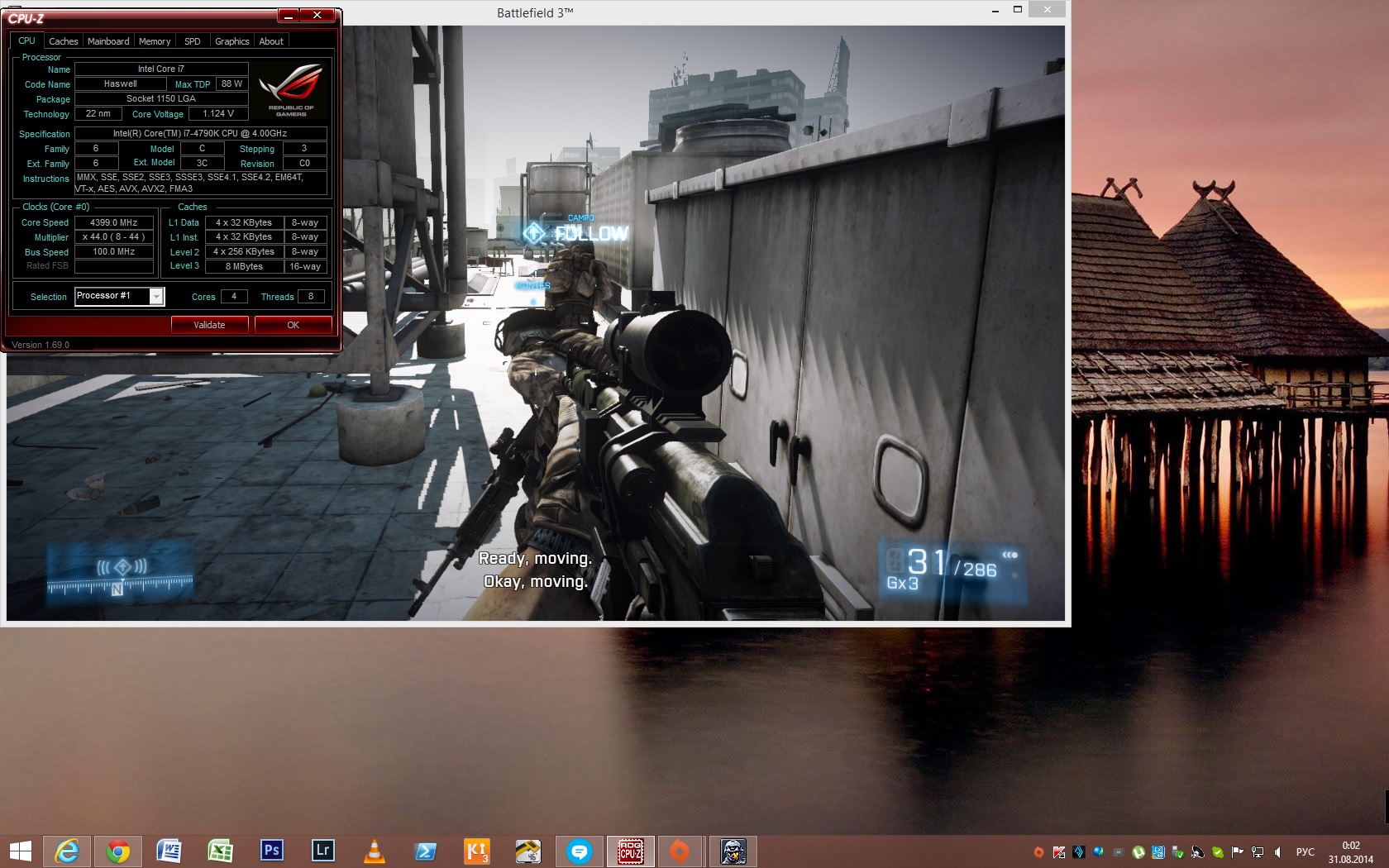The height and width of the screenshot is (868, 1389).
Task: Open the clock and date in the tray
Action: point(1351,852)
